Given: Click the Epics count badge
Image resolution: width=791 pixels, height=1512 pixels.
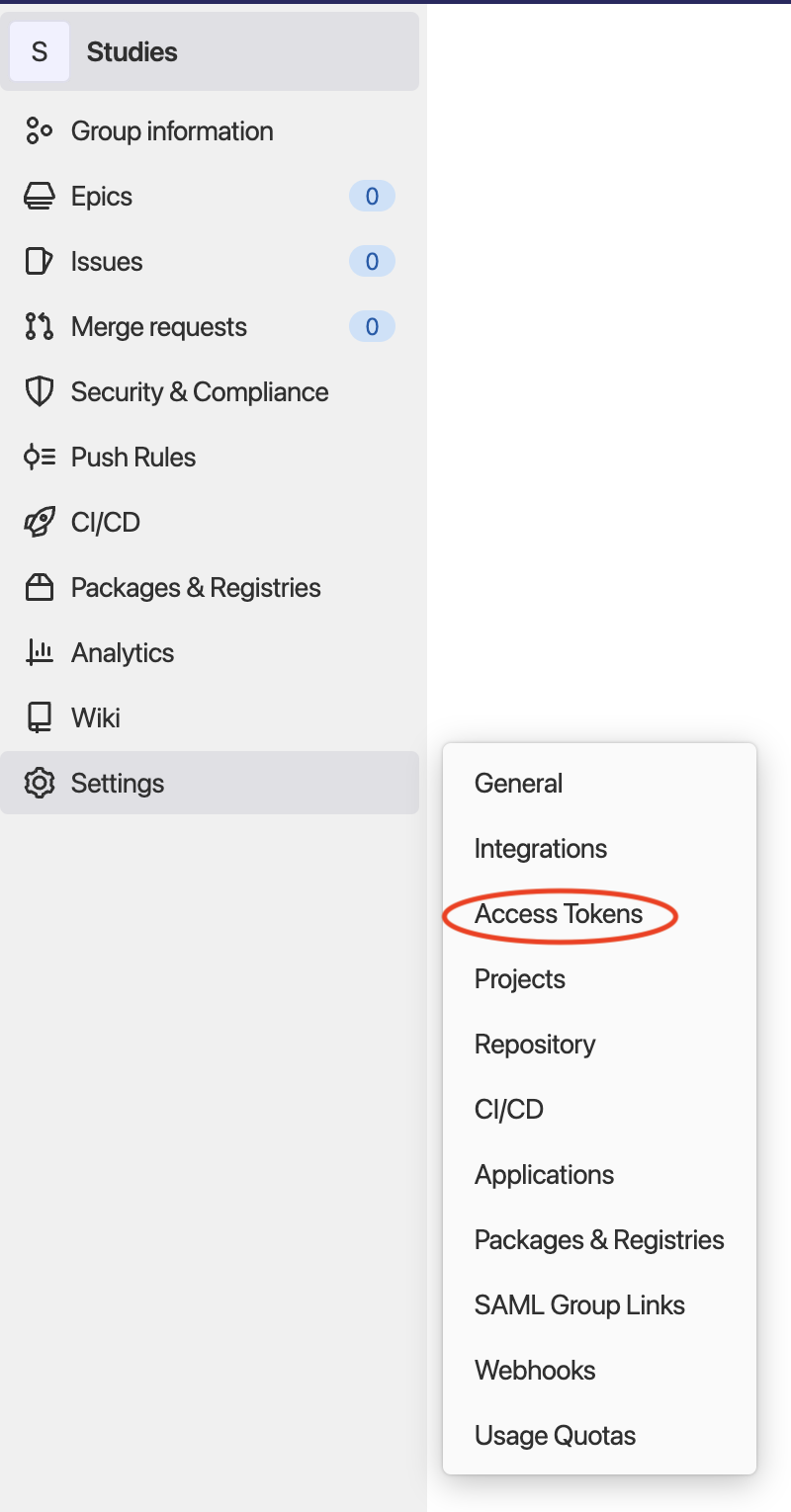Looking at the screenshot, I should [x=372, y=197].
